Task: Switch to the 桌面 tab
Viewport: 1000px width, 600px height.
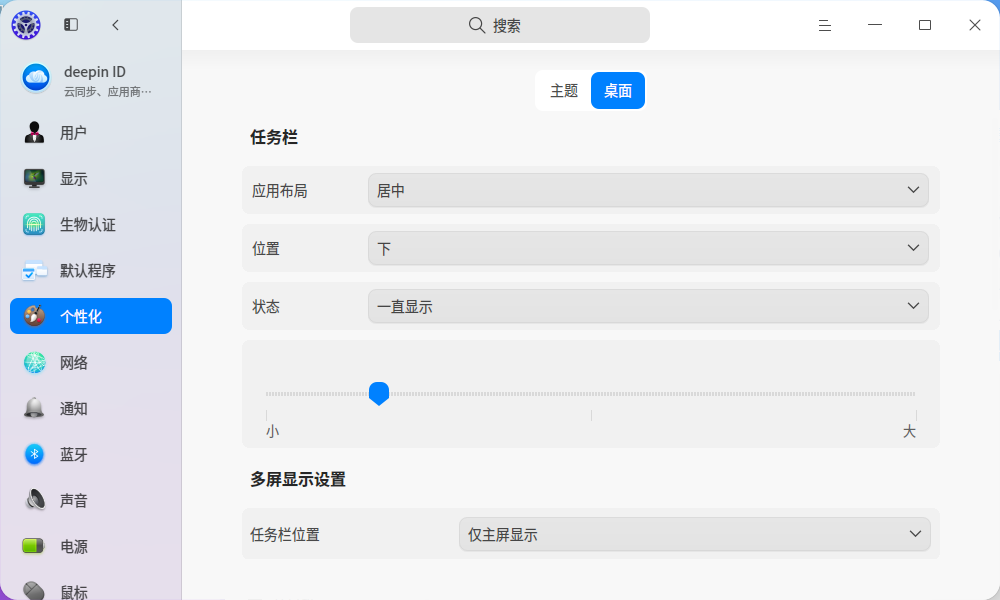Action: [x=618, y=91]
